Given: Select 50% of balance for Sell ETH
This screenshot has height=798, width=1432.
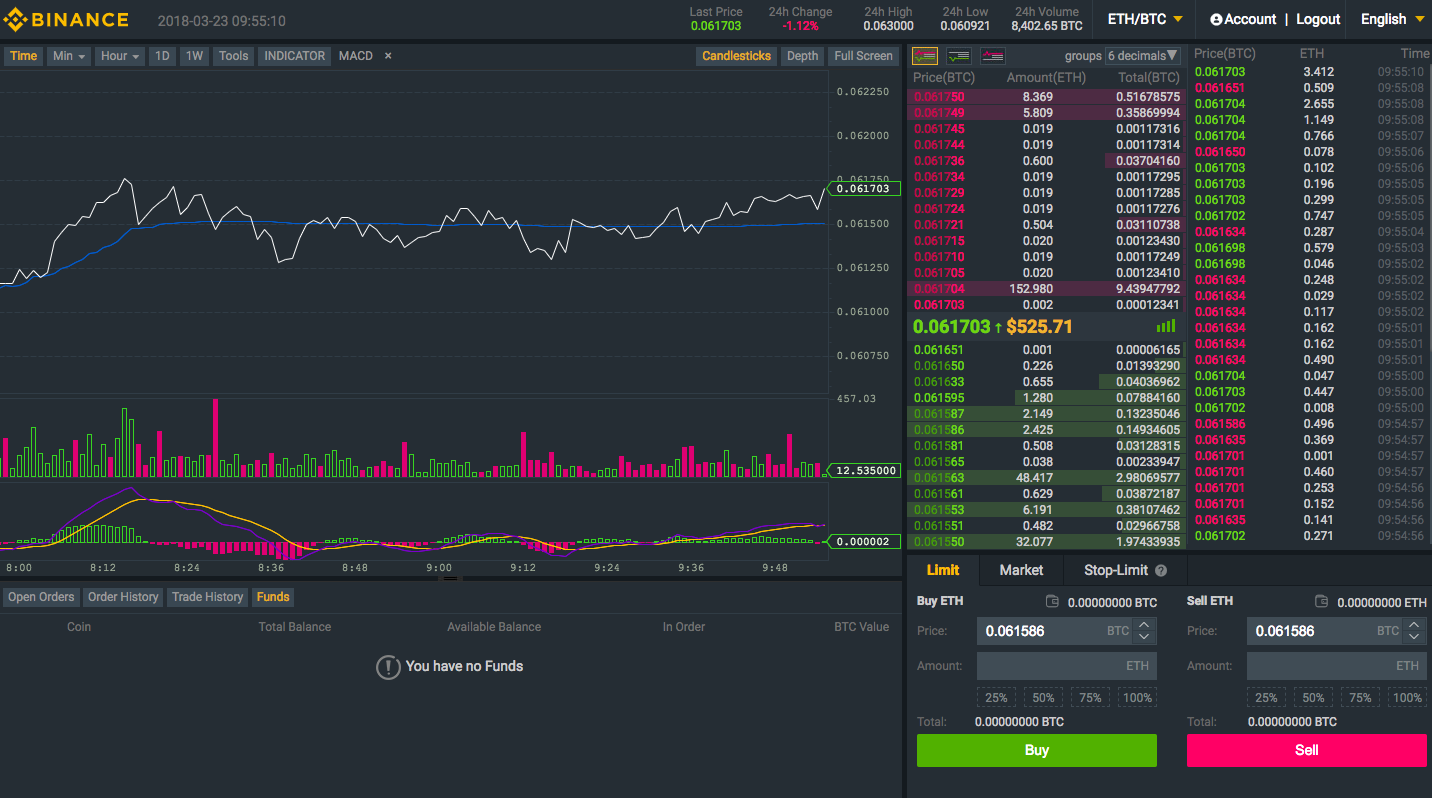Looking at the screenshot, I should point(1313,698).
